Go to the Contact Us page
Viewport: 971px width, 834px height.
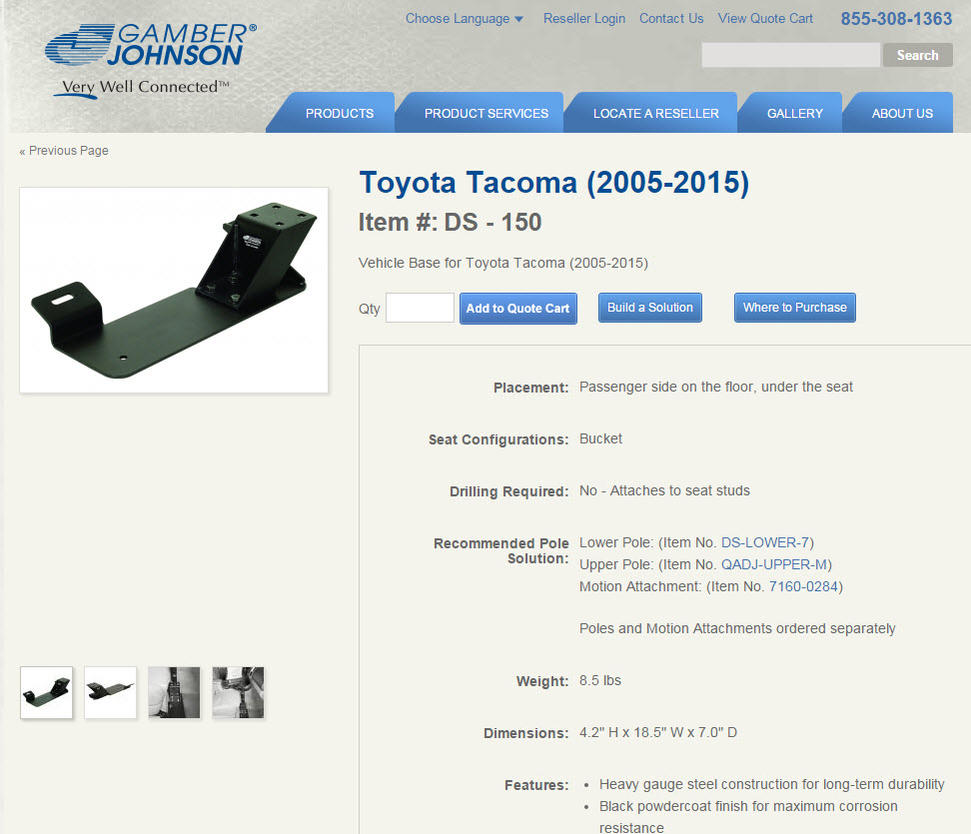(x=671, y=19)
